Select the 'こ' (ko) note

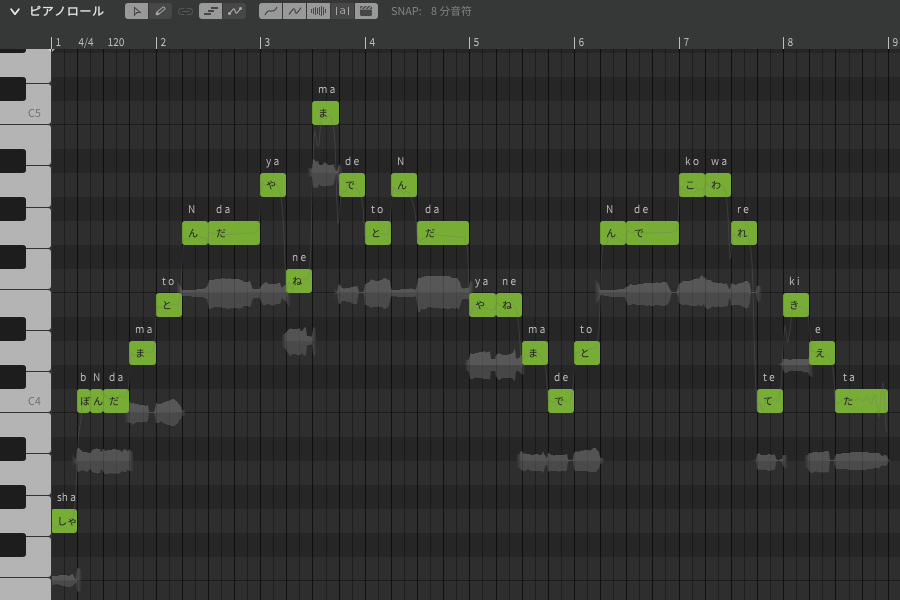click(691, 185)
